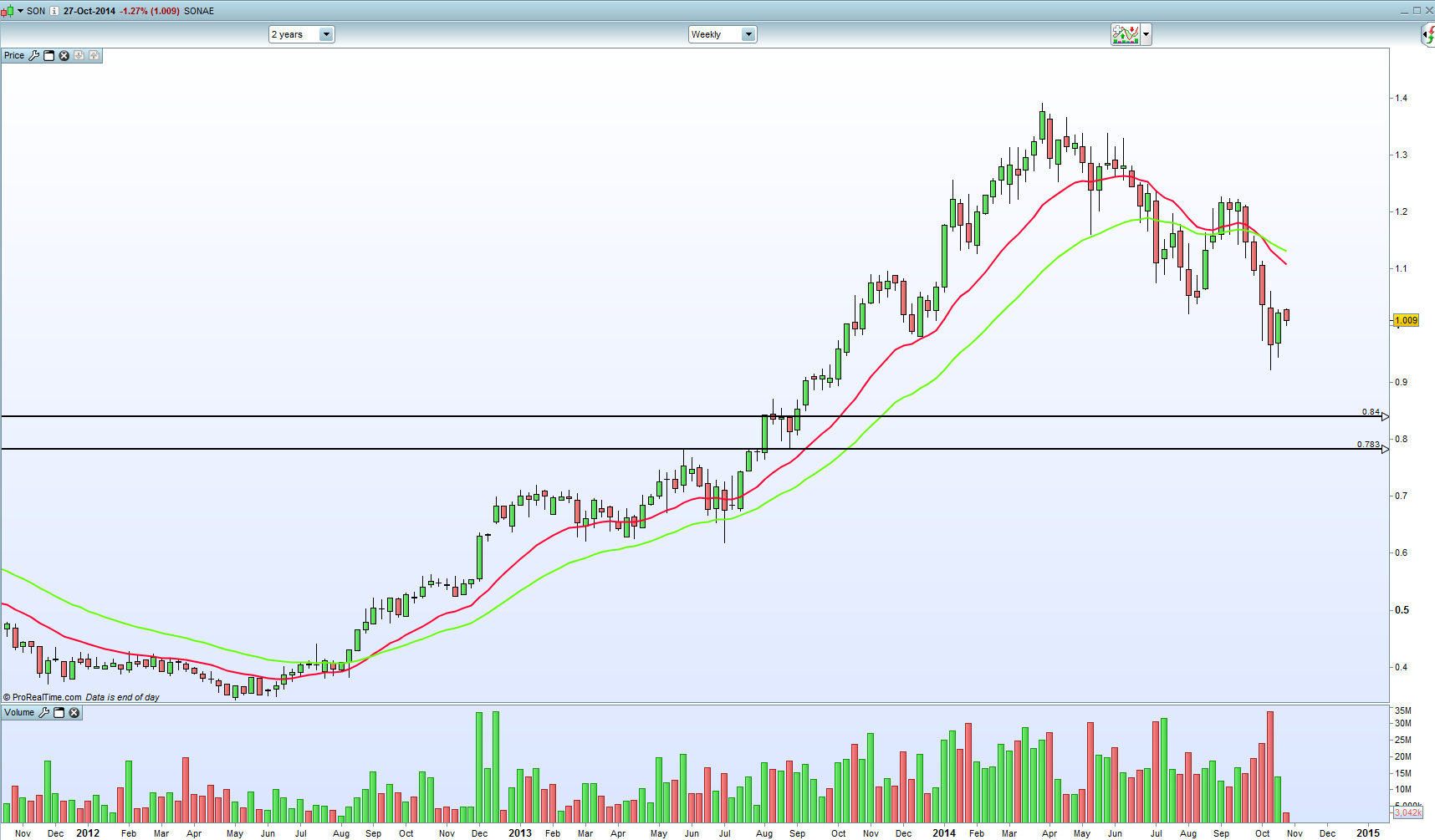Open candlestick chart style menu arrow
Viewport: 1435px width, 840px height.
click(20, 11)
